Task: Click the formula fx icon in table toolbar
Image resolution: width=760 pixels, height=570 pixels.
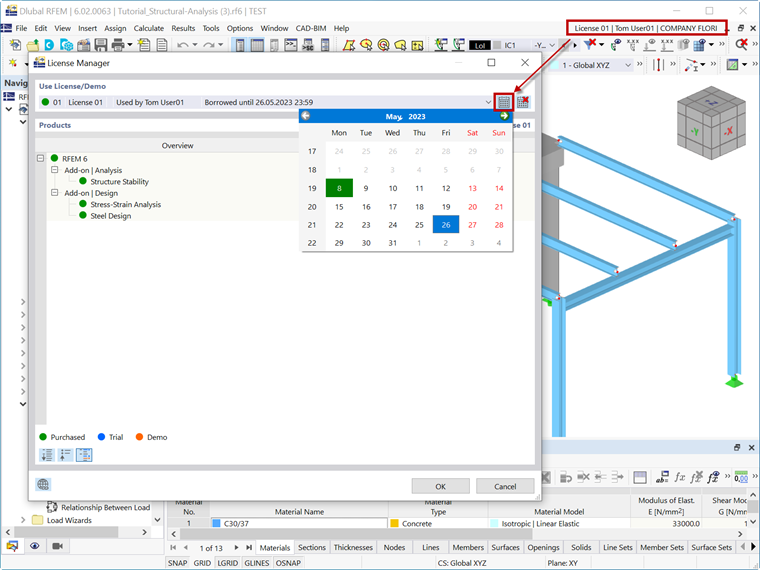Action: click(680, 477)
